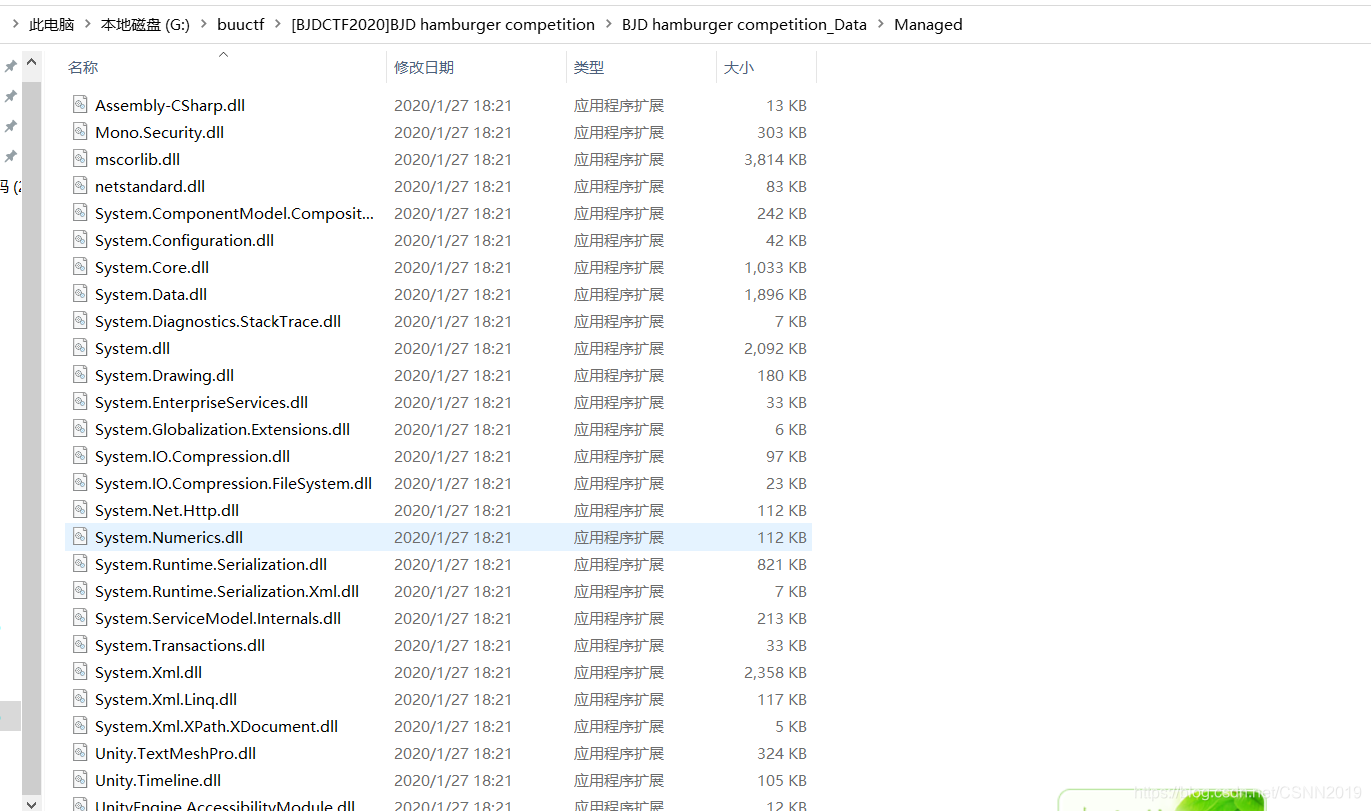This screenshot has height=811, width=1371.
Task: Click the 2,358 KB size value
Action: pyautogui.click(x=775, y=672)
